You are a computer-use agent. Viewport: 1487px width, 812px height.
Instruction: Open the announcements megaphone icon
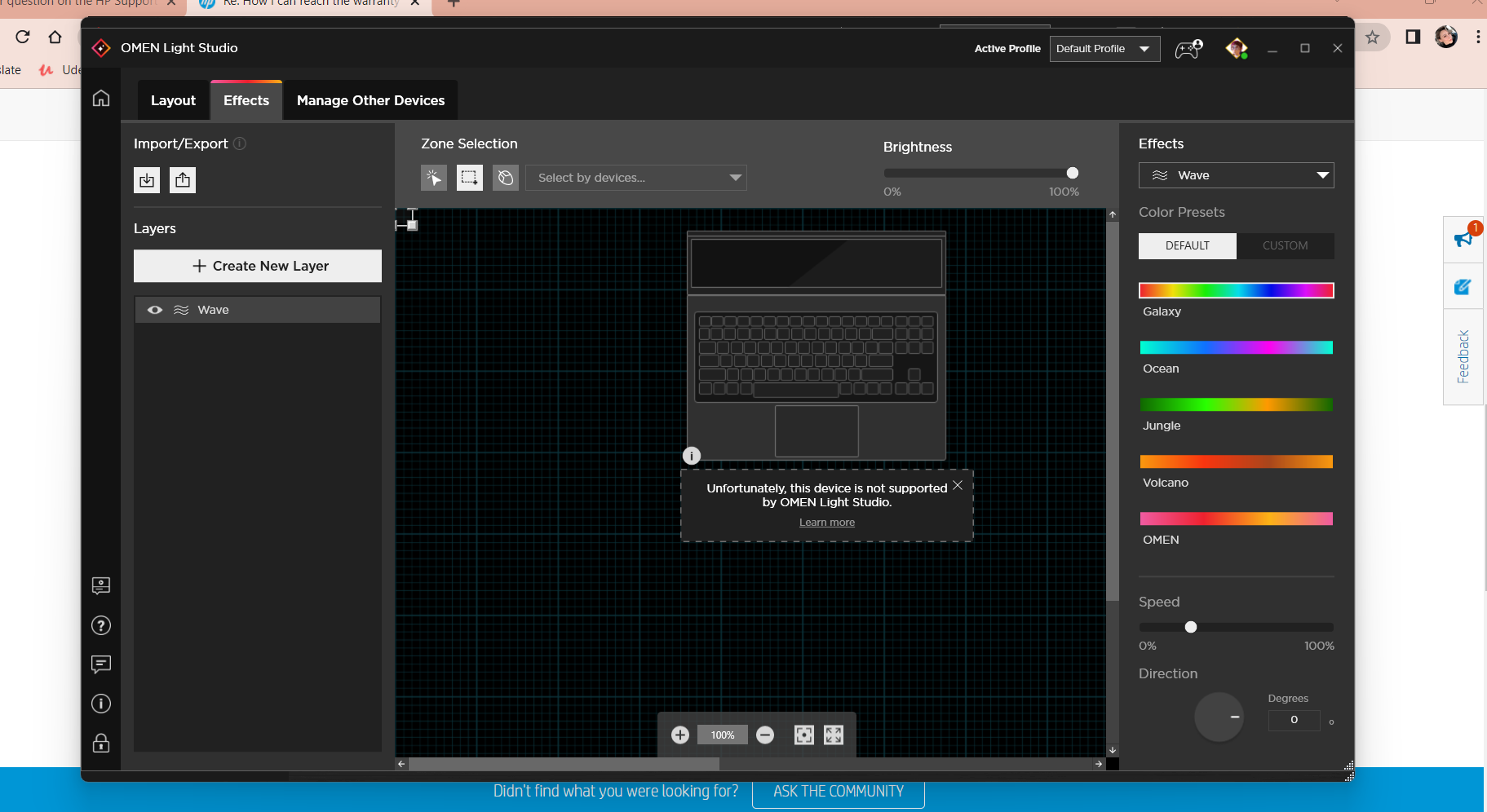click(1463, 238)
